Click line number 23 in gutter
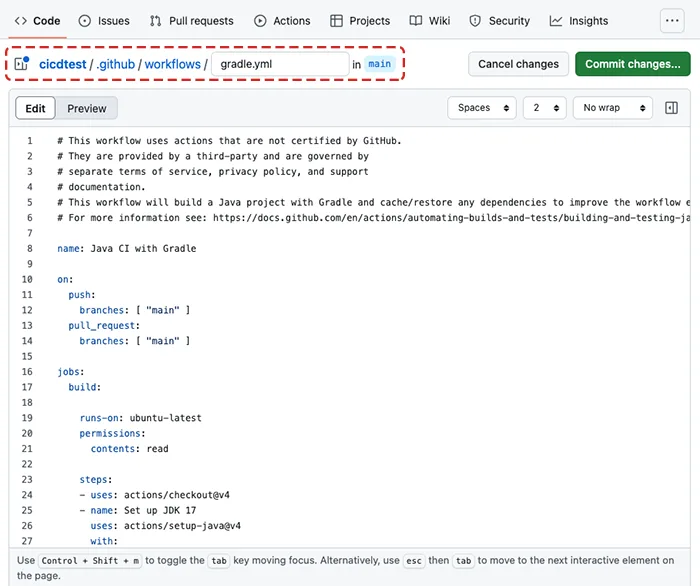 pyautogui.click(x=27, y=479)
